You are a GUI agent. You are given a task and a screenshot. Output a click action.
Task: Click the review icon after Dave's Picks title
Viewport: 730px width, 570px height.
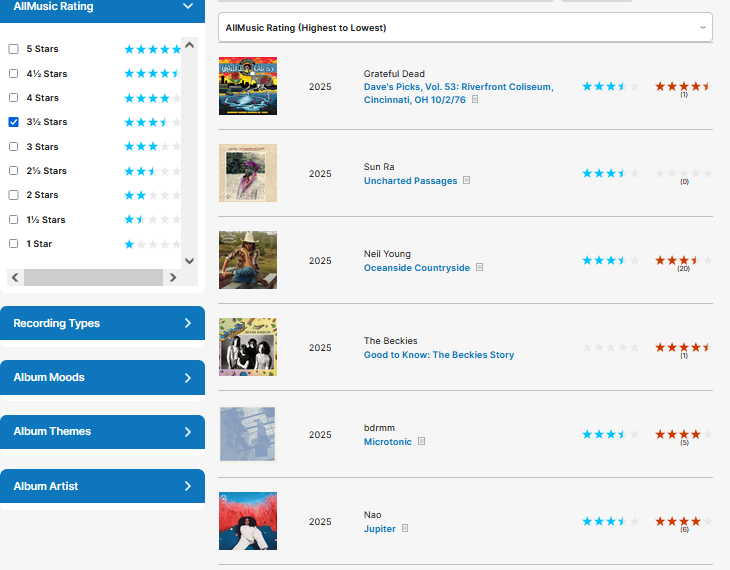point(475,100)
